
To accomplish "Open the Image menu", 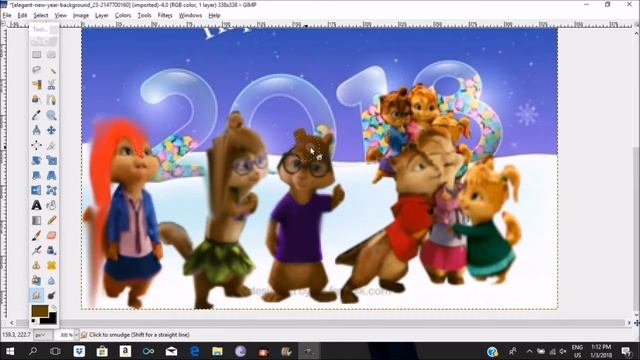I will [x=81, y=16].
